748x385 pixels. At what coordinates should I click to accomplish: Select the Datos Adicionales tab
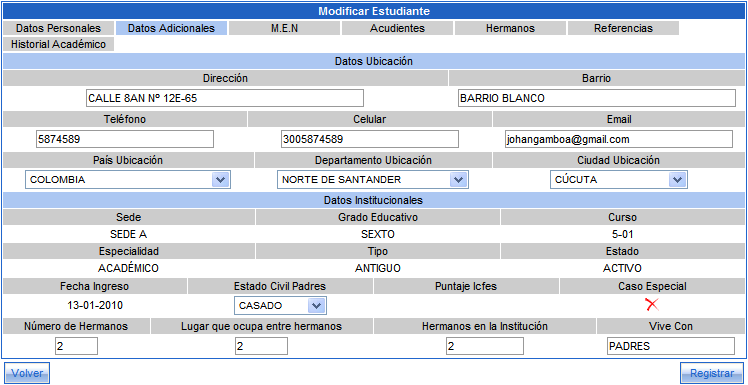[x=171, y=28]
